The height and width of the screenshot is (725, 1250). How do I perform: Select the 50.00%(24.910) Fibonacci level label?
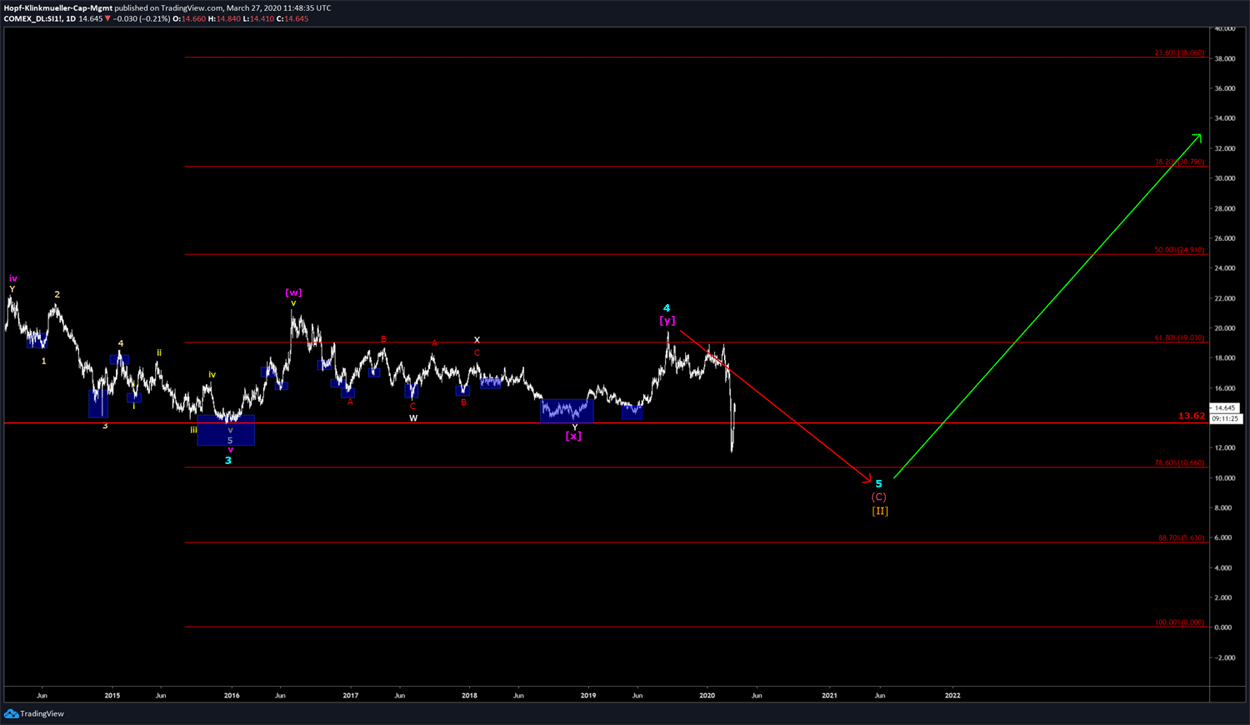pos(1178,250)
